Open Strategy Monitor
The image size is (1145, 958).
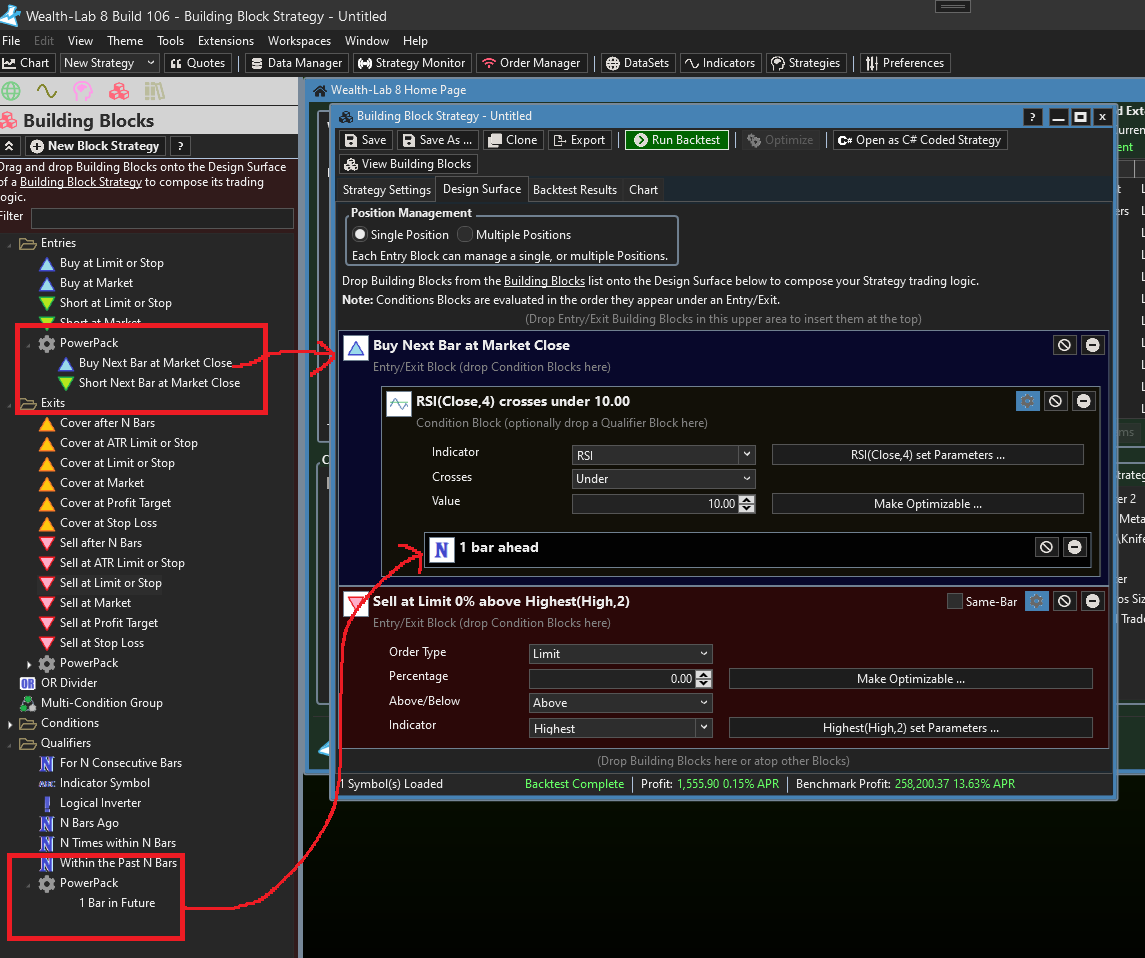click(x=413, y=63)
